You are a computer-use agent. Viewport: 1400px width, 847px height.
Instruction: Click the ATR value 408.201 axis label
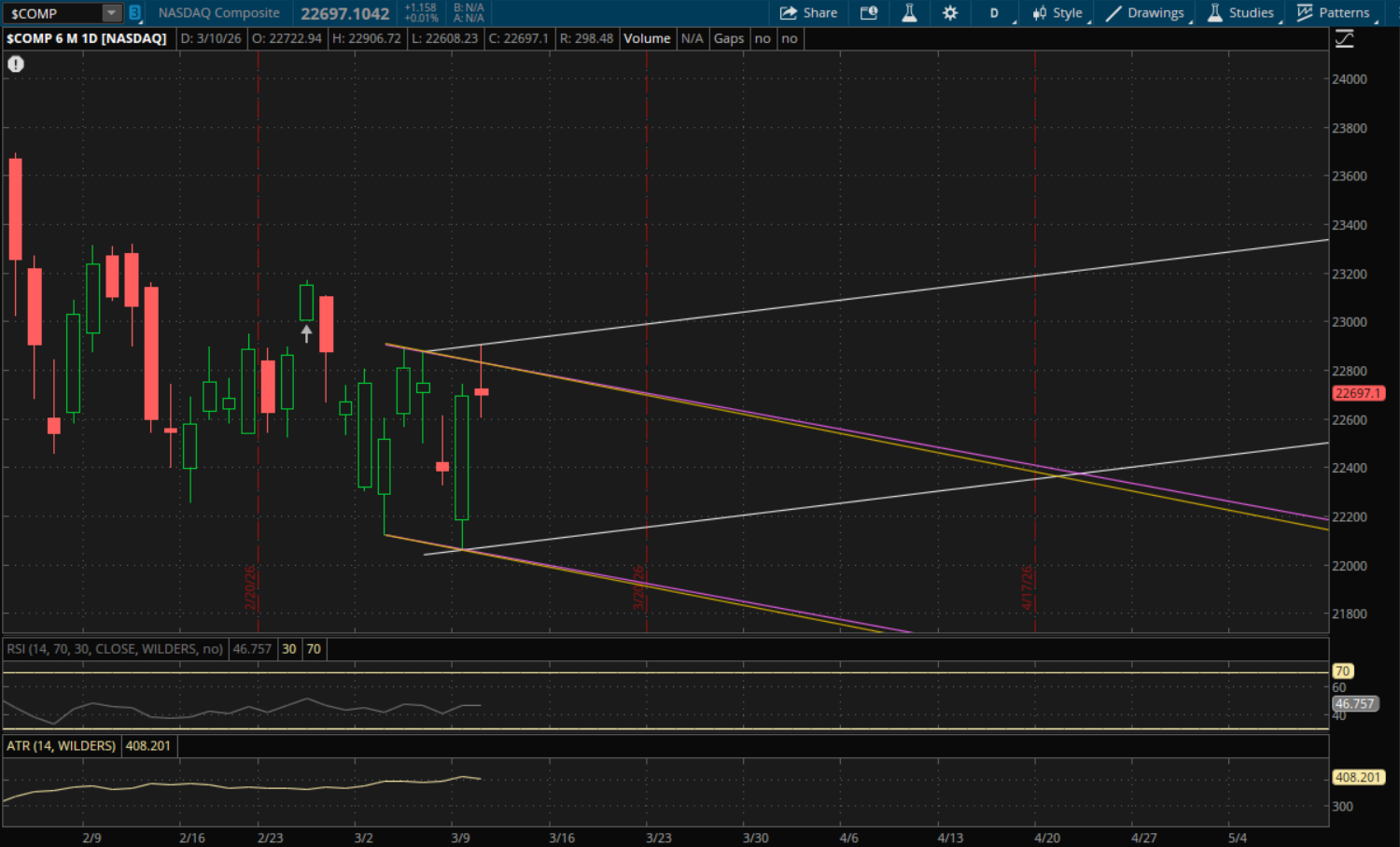click(x=1358, y=777)
